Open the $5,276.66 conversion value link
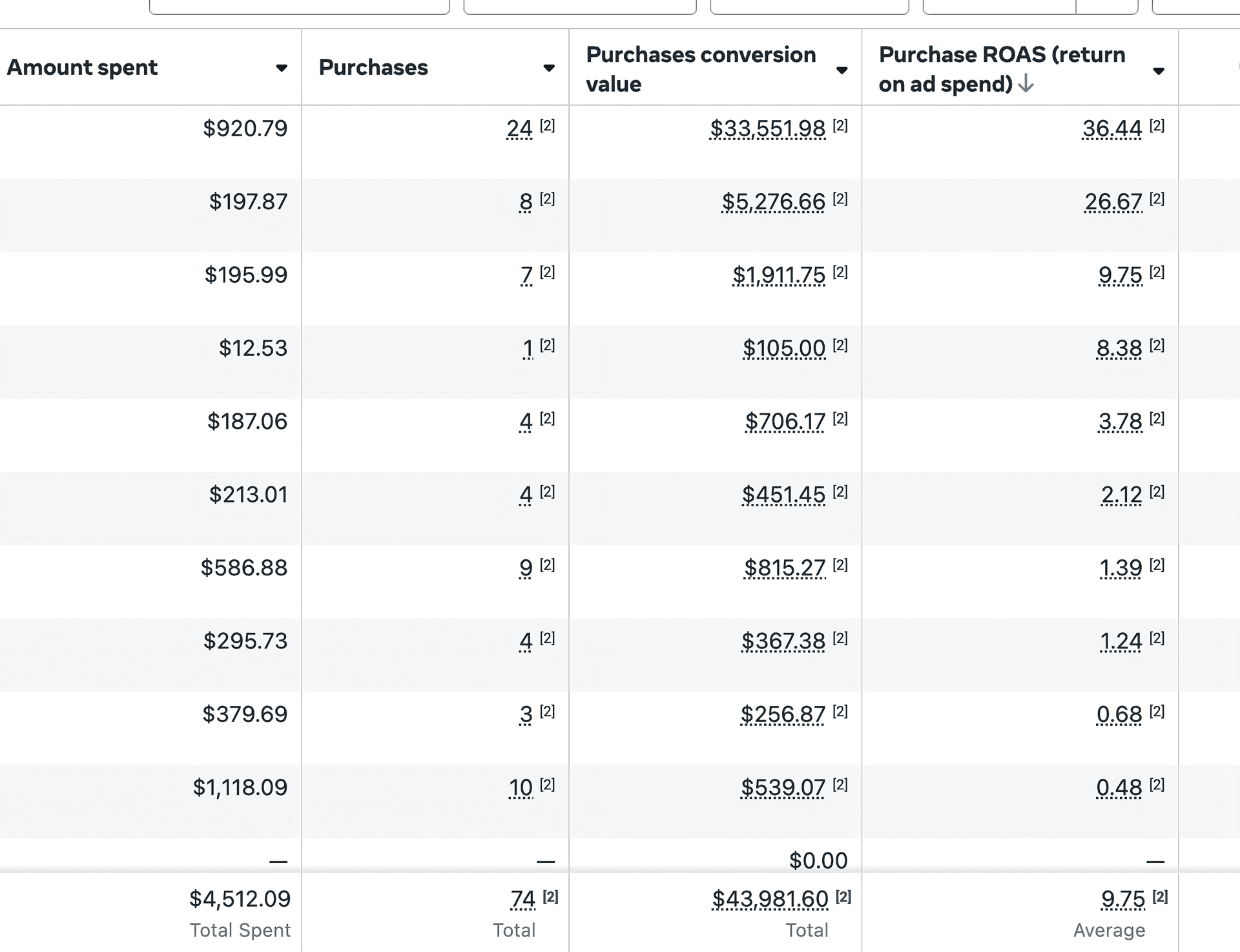The image size is (1240, 952). 772,202
